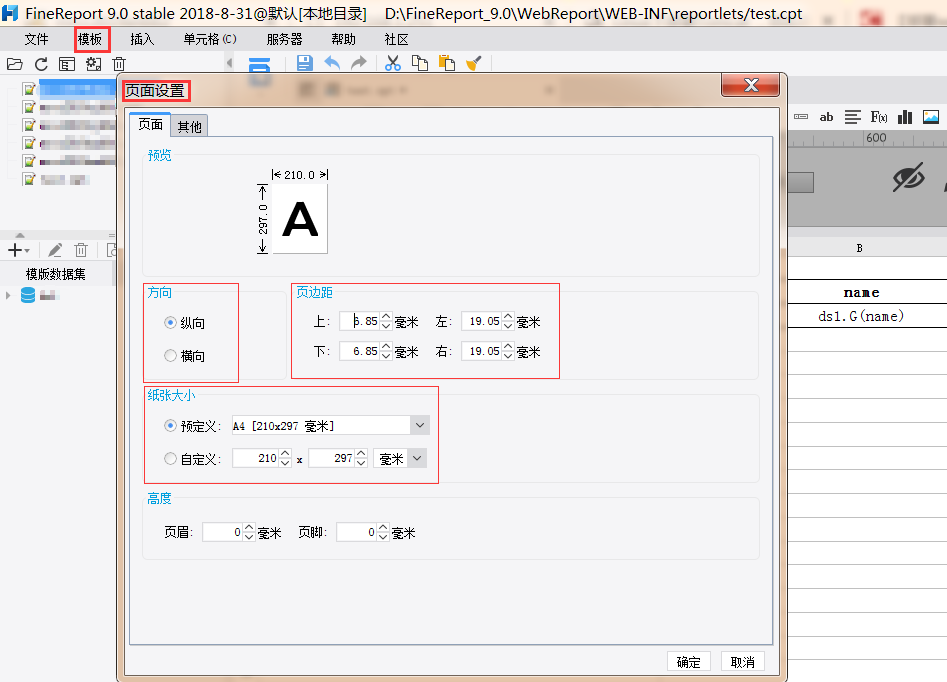Image resolution: width=947 pixels, height=682 pixels.
Task: Click the custom width 210 field
Action: point(255,458)
